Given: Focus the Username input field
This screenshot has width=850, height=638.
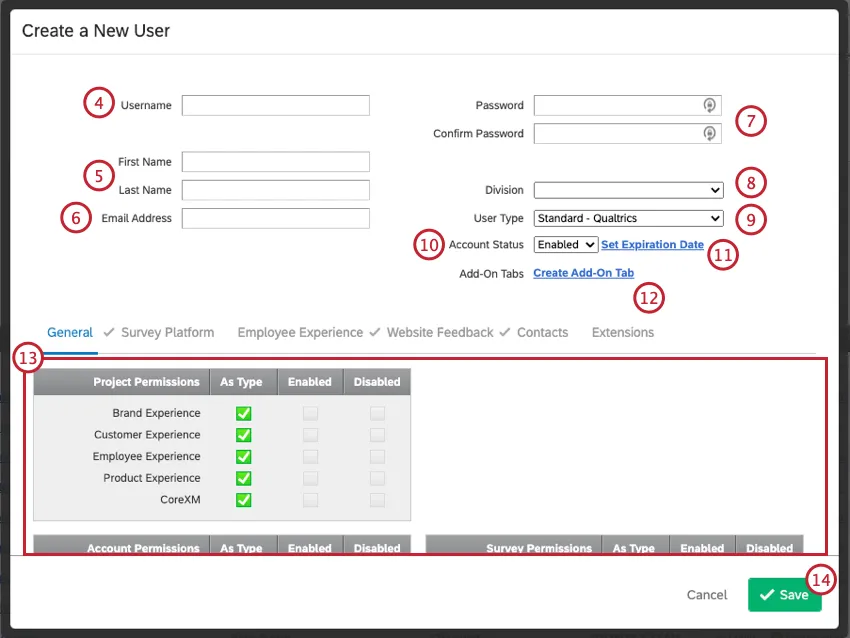Looking at the screenshot, I should (275, 105).
